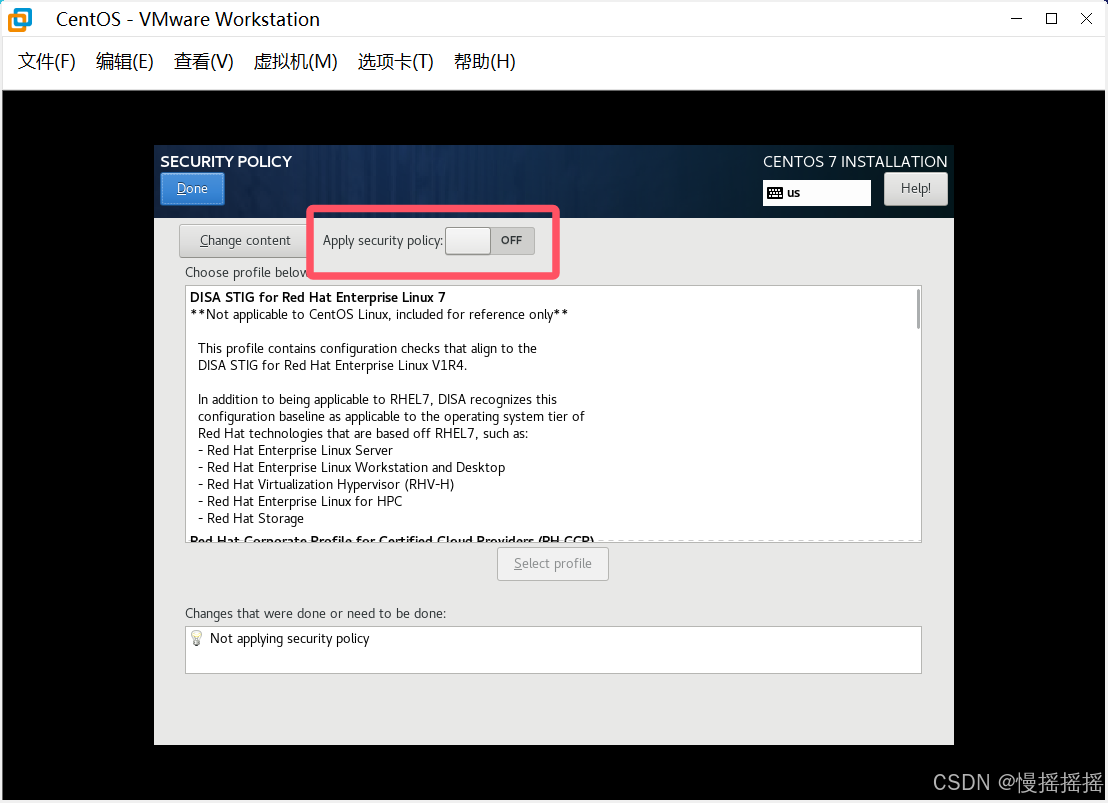Open the 查看(V) menu
This screenshot has width=1108, height=803.
pyautogui.click(x=203, y=61)
